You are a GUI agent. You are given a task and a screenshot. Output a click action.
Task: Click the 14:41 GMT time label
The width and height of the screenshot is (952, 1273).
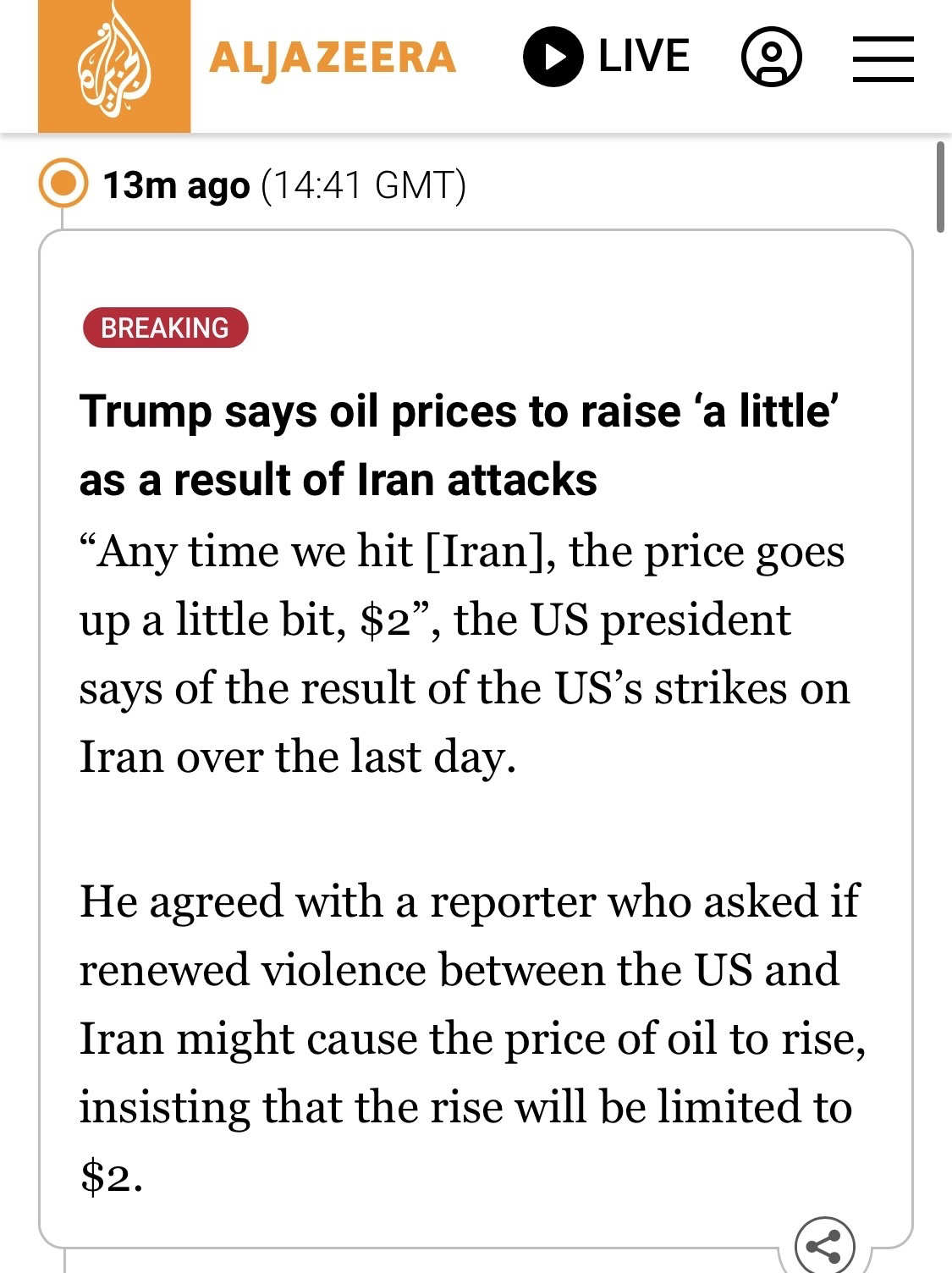tap(364, 185)
